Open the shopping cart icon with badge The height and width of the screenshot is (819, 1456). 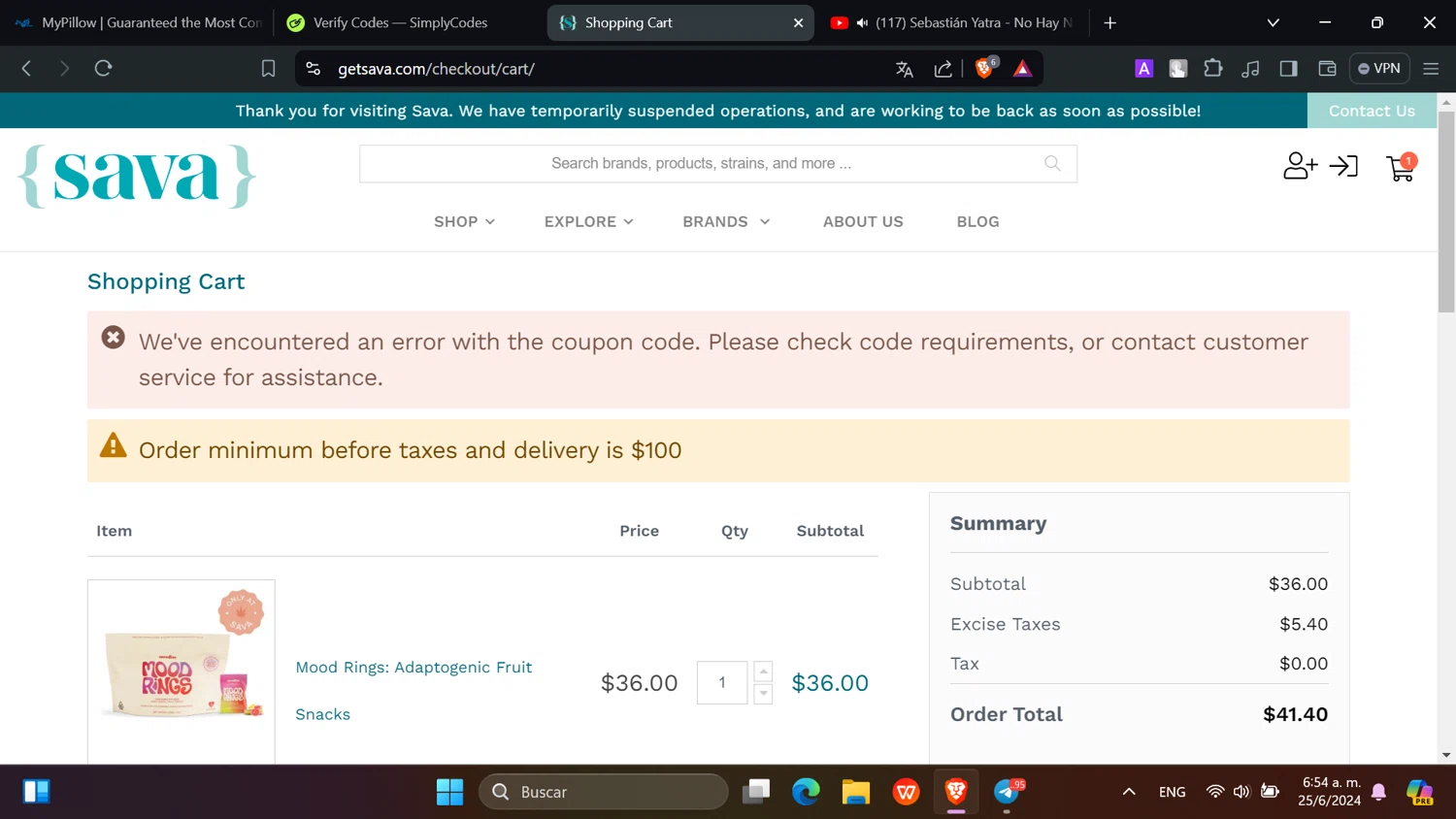coord(1402,167)
